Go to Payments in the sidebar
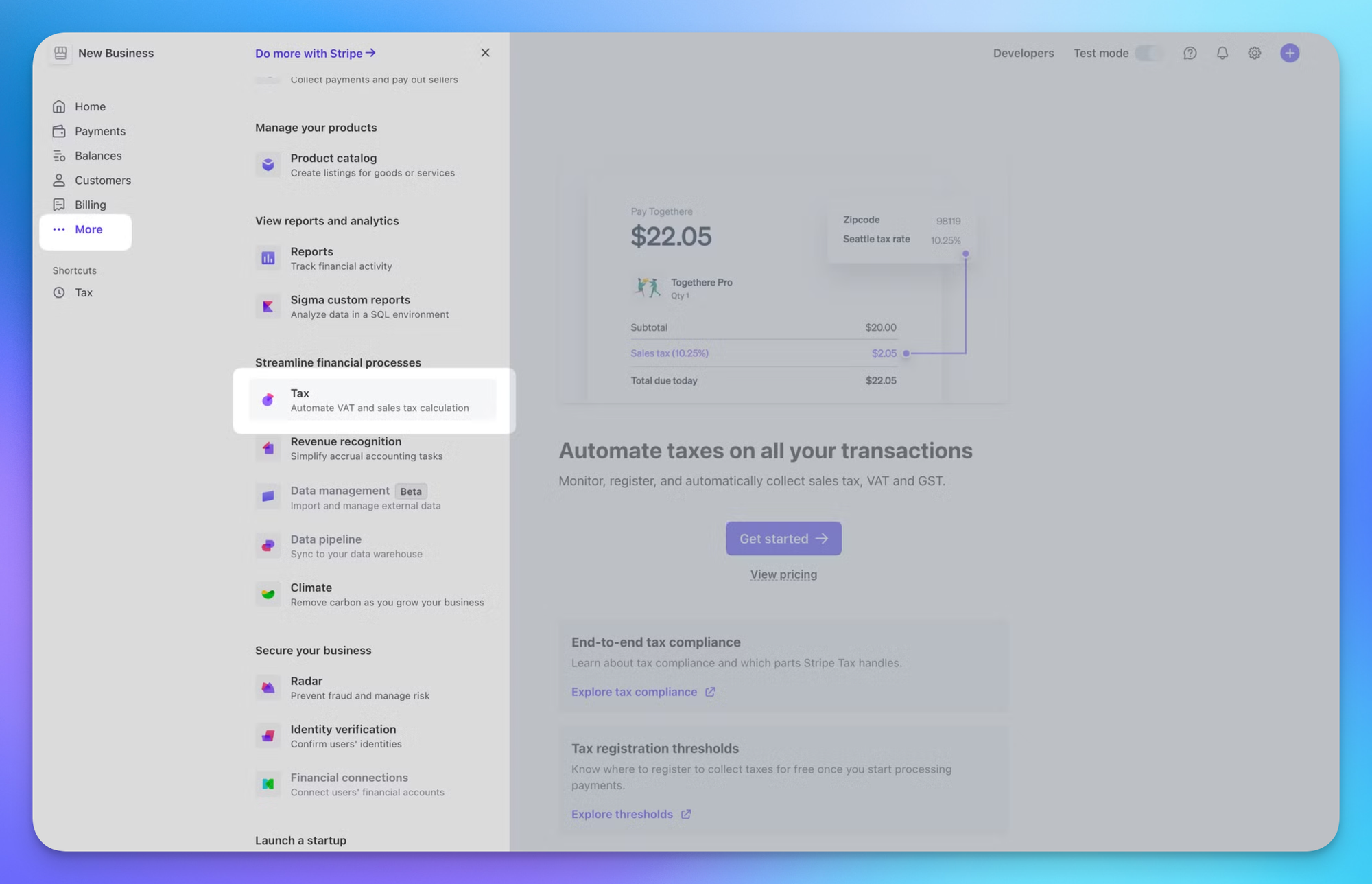This screenshot has height=884, width=1372. (99, 131)
